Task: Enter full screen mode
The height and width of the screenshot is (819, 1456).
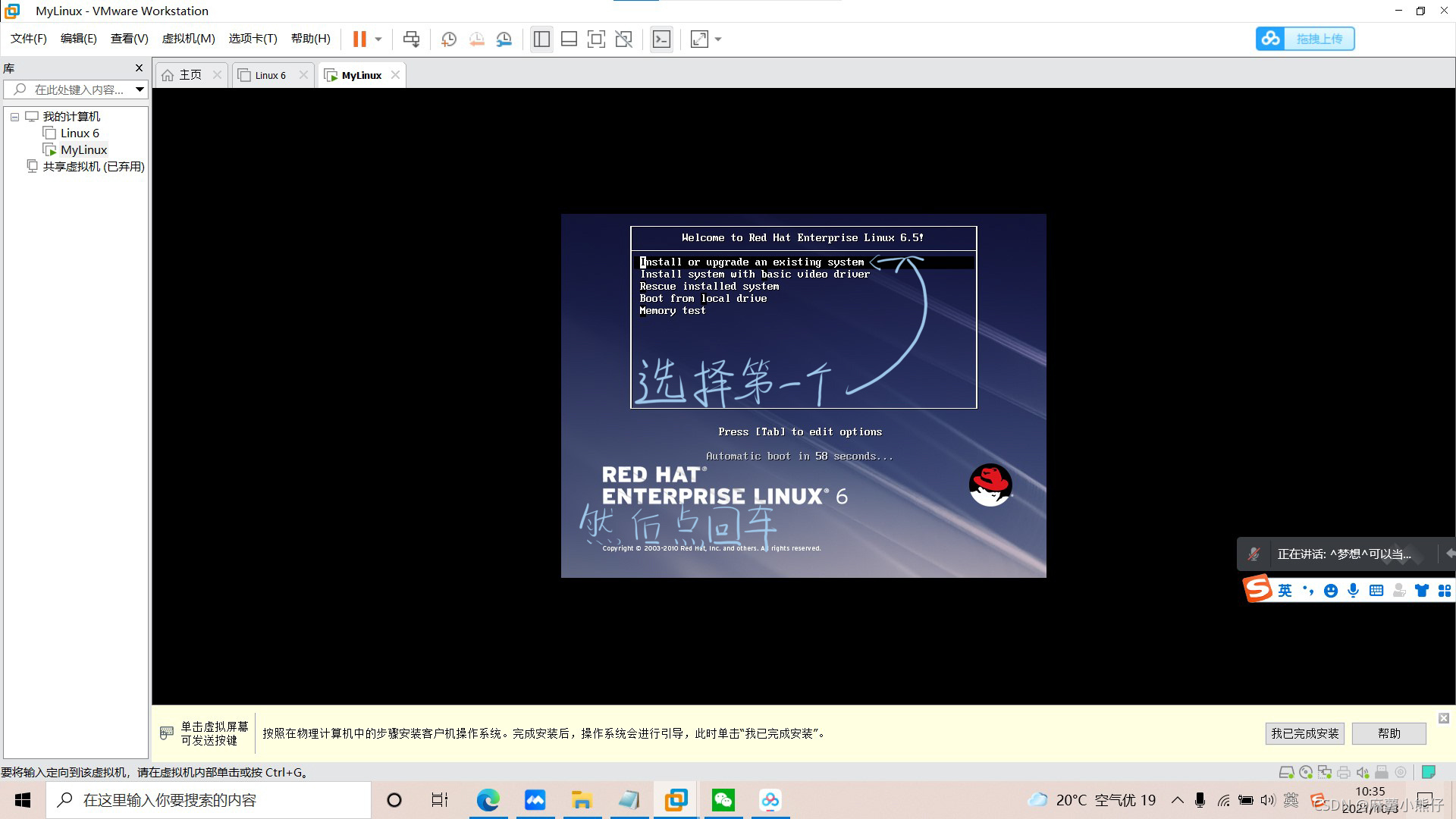Action: tap(596, 39)
